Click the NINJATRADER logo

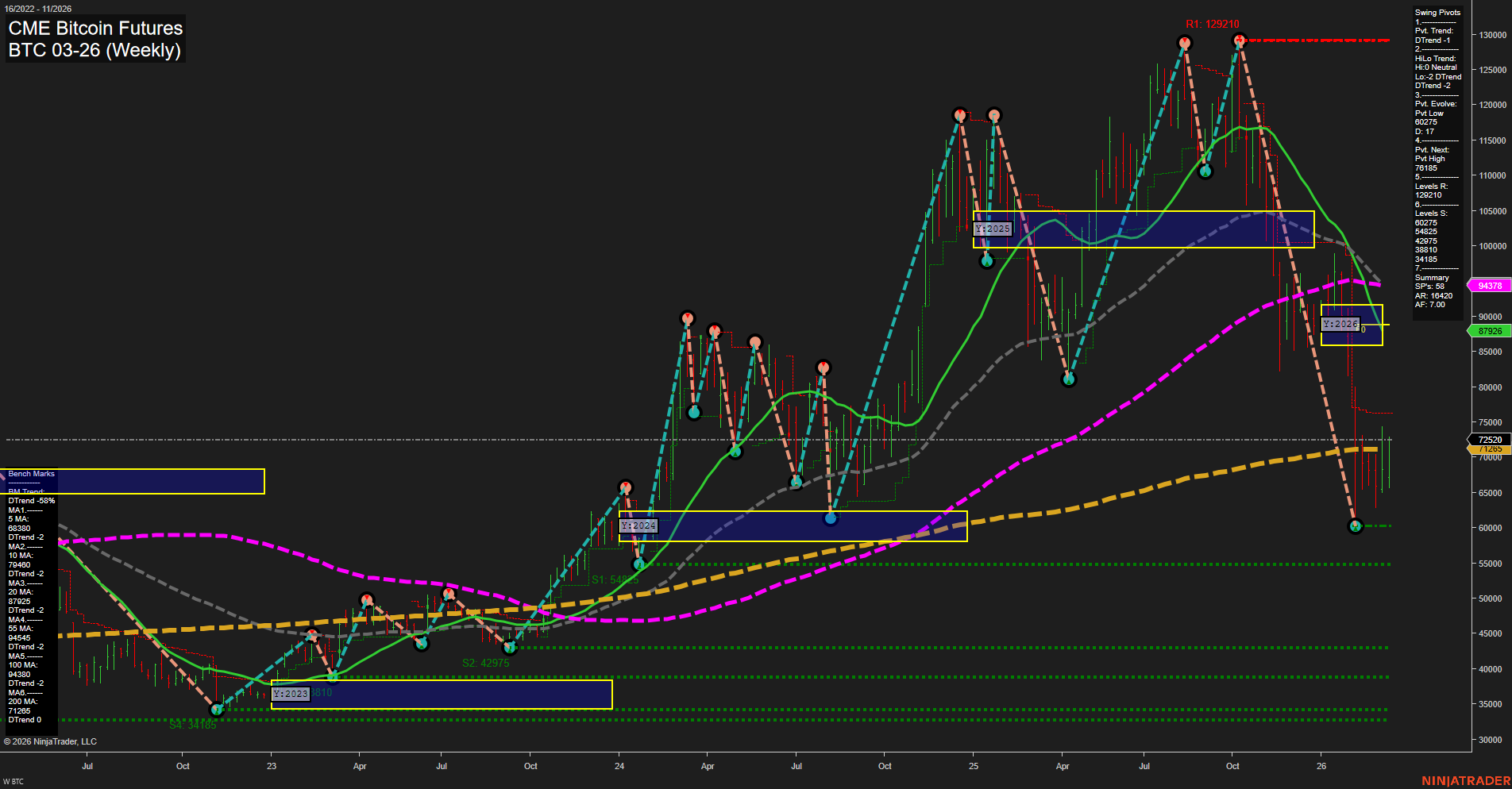pos(1468,781)
